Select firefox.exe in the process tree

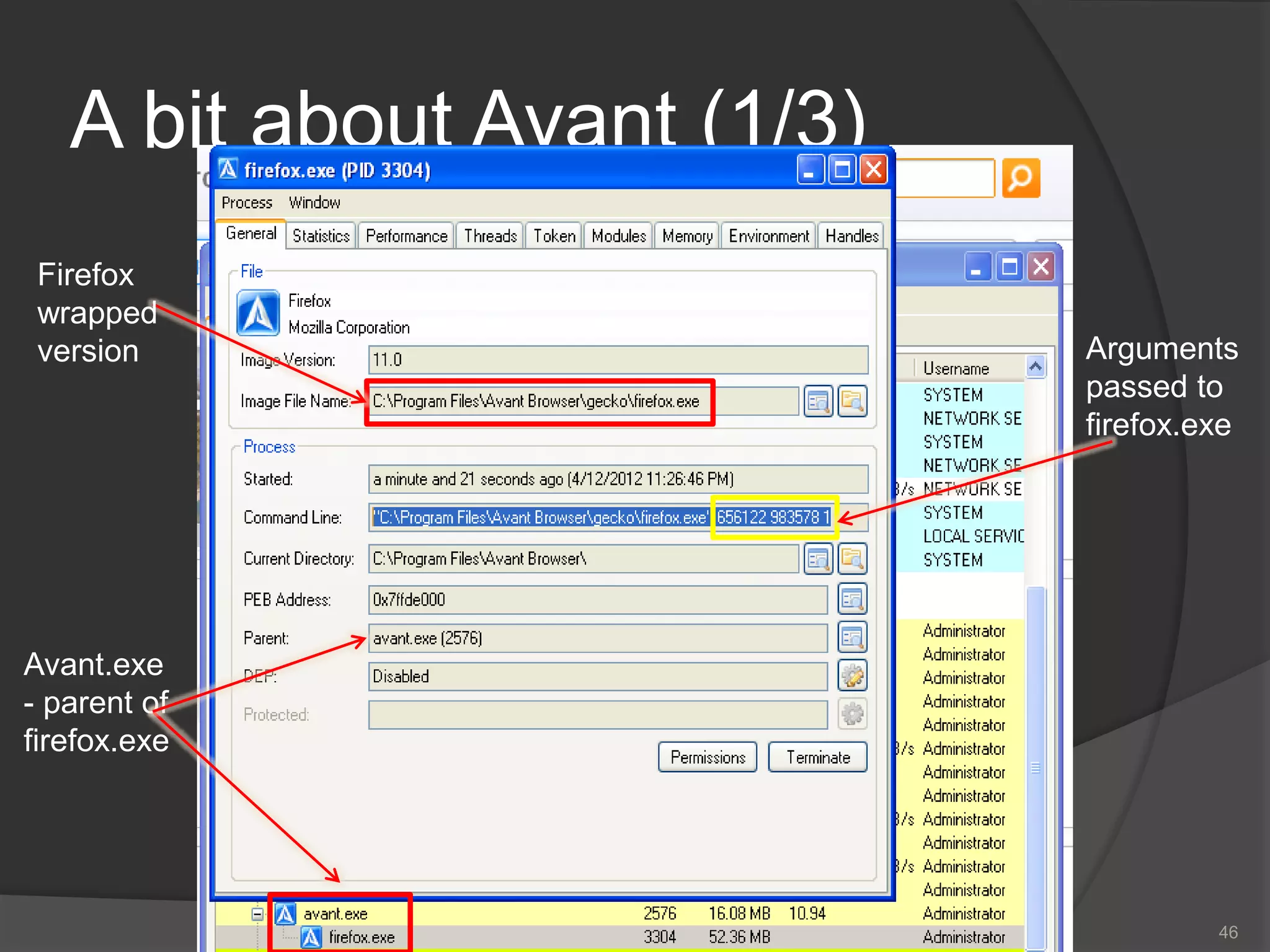point(362,937)
